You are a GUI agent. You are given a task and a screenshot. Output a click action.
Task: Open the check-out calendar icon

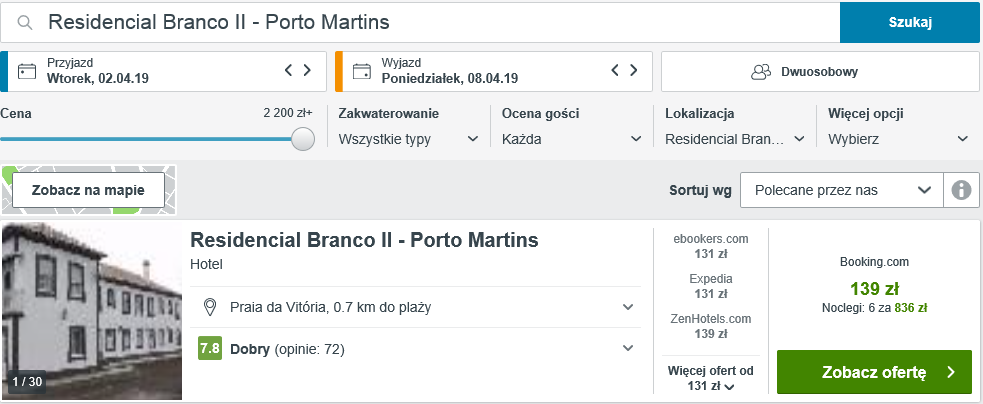pos(362,71)
